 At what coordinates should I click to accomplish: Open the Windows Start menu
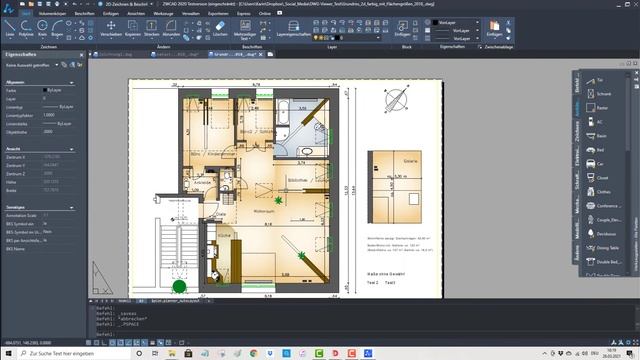click(x=8, y=353)
